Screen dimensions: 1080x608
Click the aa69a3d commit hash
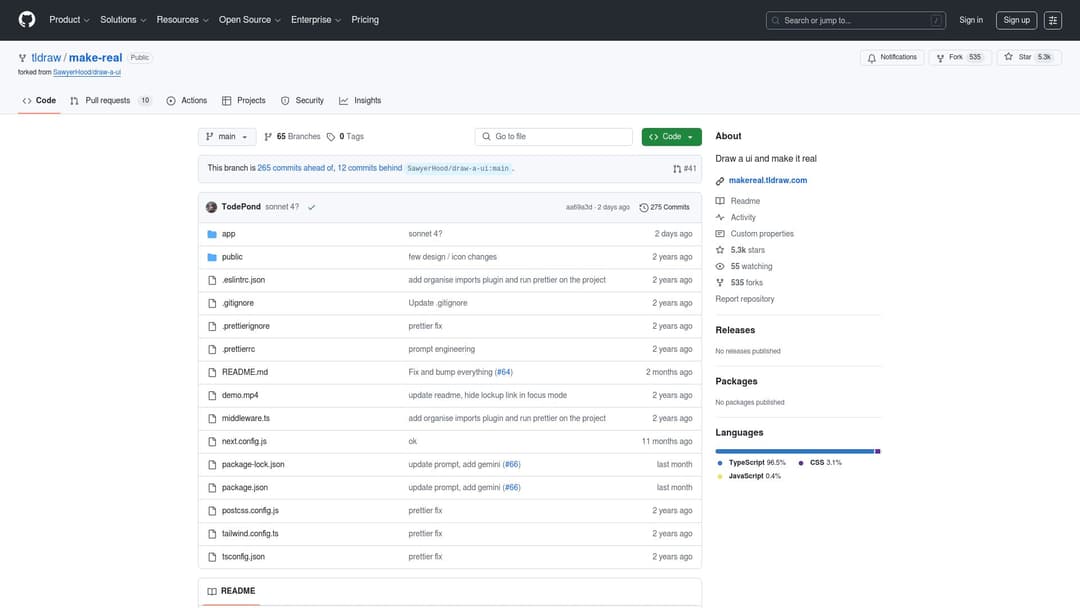tap(579, 207)
